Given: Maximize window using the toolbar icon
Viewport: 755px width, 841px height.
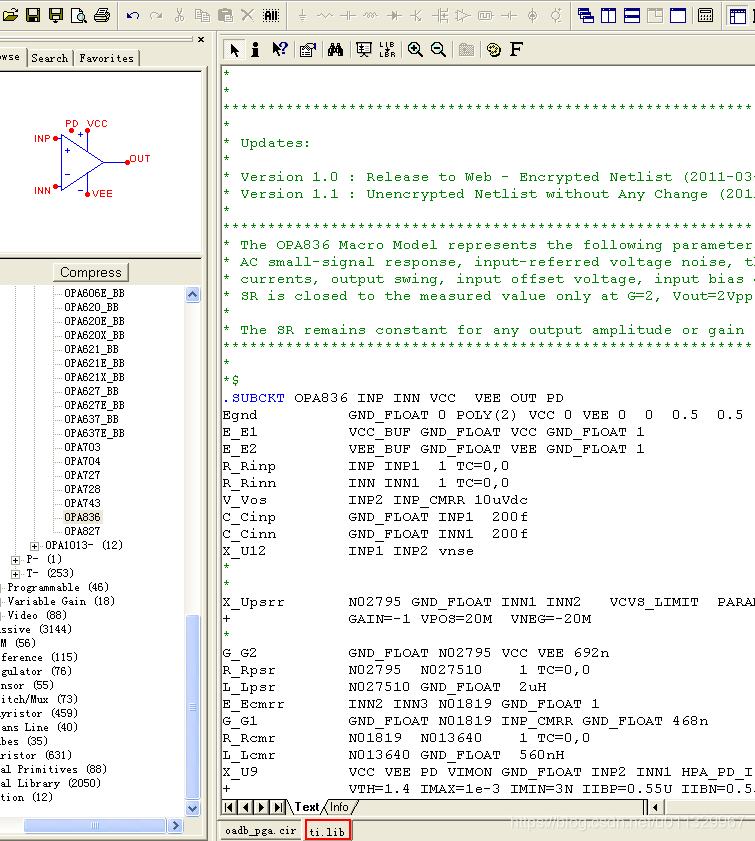Looking at the screenshot, I should [678, 16].
